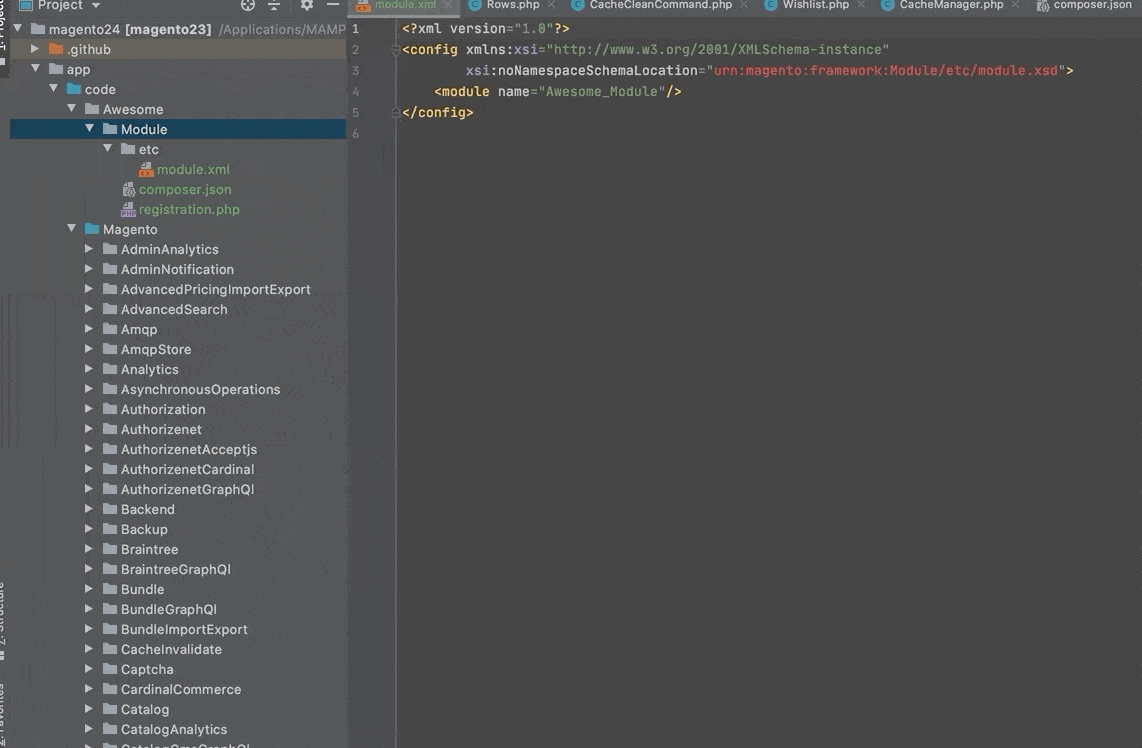
Task: Click the .github orange folder icon
Action: pyautogui.click(x=56, y=50)
